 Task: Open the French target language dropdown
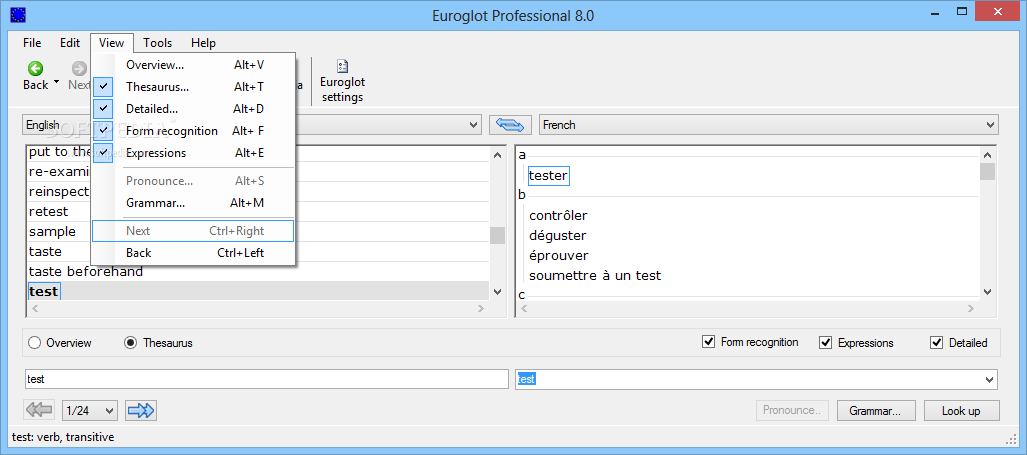(x=990, y=125)
